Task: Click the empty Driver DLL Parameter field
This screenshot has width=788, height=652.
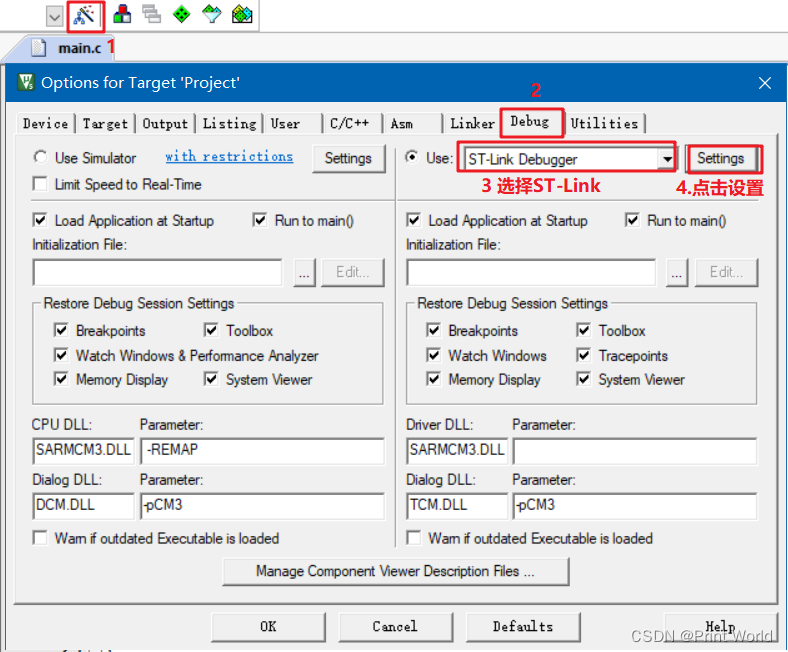Action: point(635,450)
